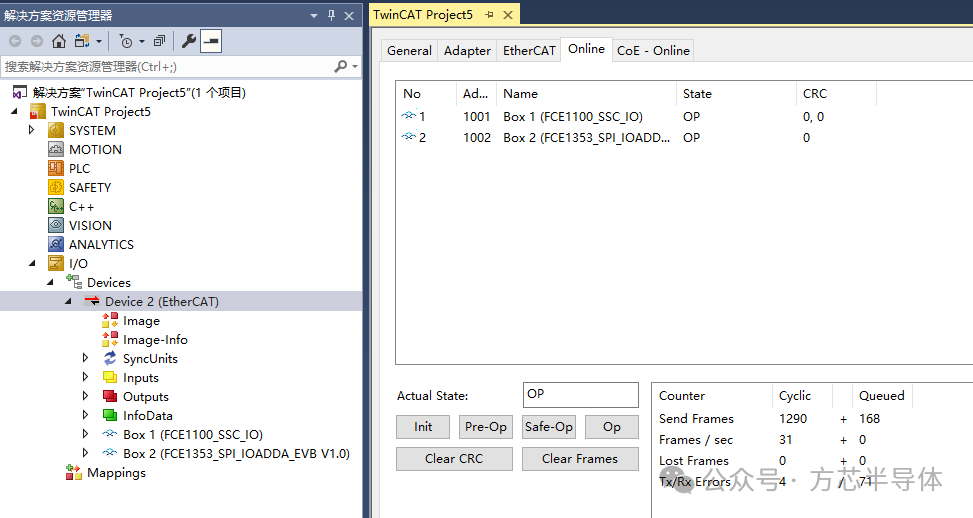Expand the InfoData node
The image size is (973, 518).
(x=86, y=415)
